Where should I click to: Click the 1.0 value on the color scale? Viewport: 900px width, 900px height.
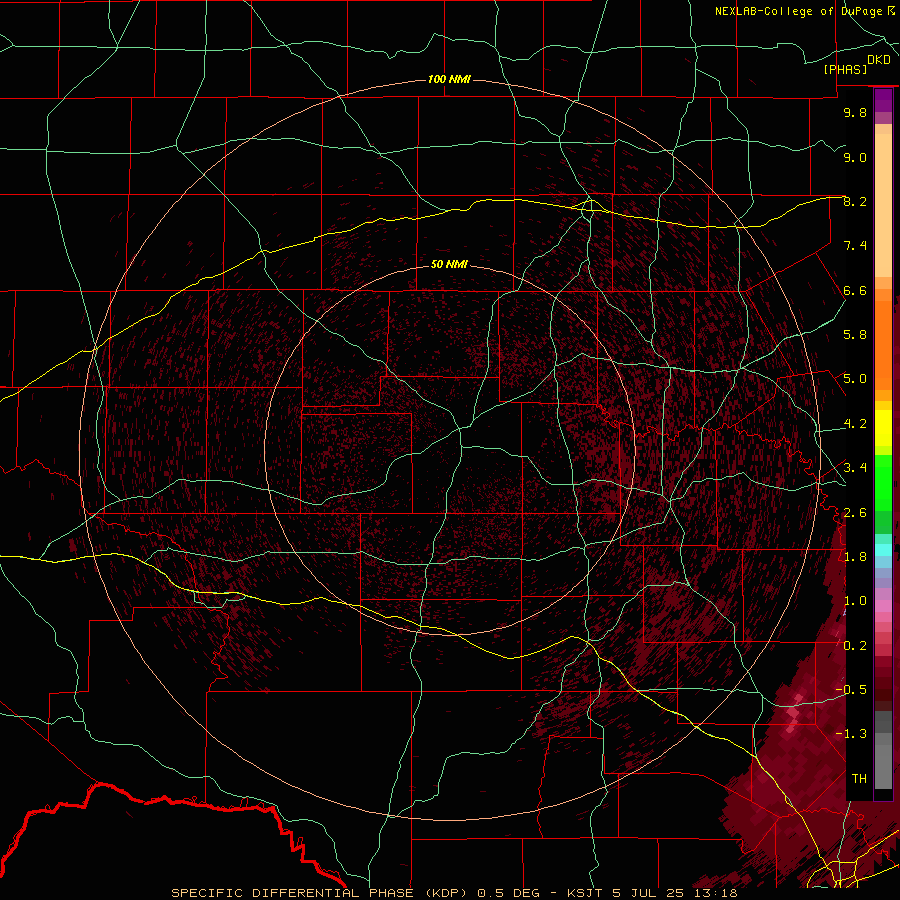coord(855,601)
